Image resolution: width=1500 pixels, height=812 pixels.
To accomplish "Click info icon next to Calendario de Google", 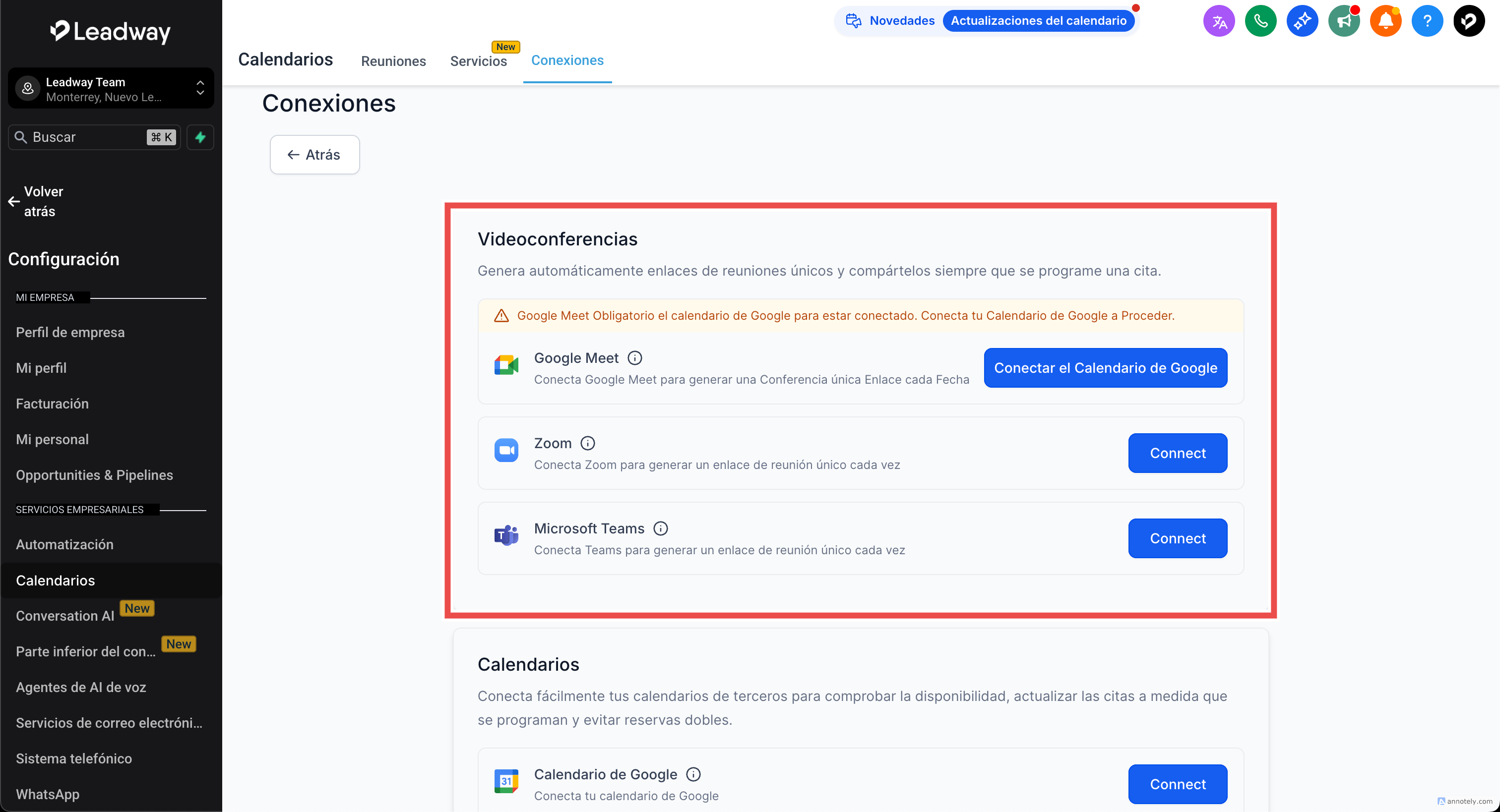I will (693, 774).
